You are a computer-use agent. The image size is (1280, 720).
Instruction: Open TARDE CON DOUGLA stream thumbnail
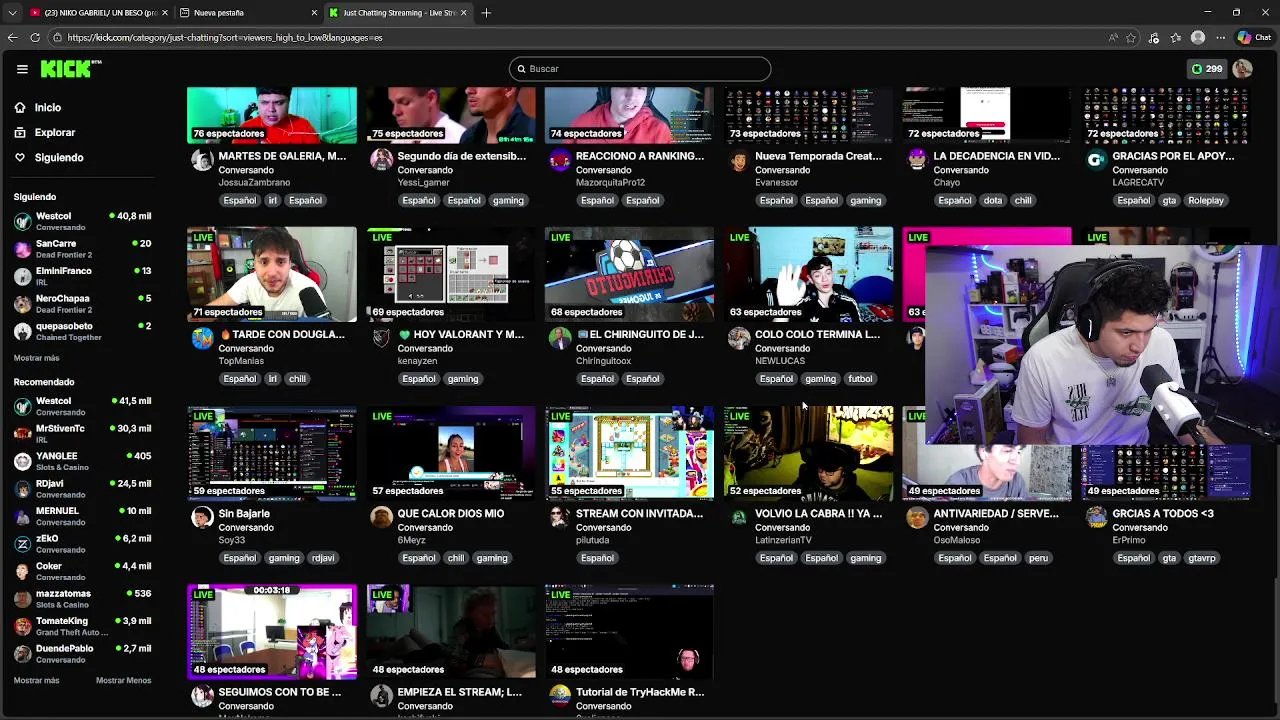point(271,274)
